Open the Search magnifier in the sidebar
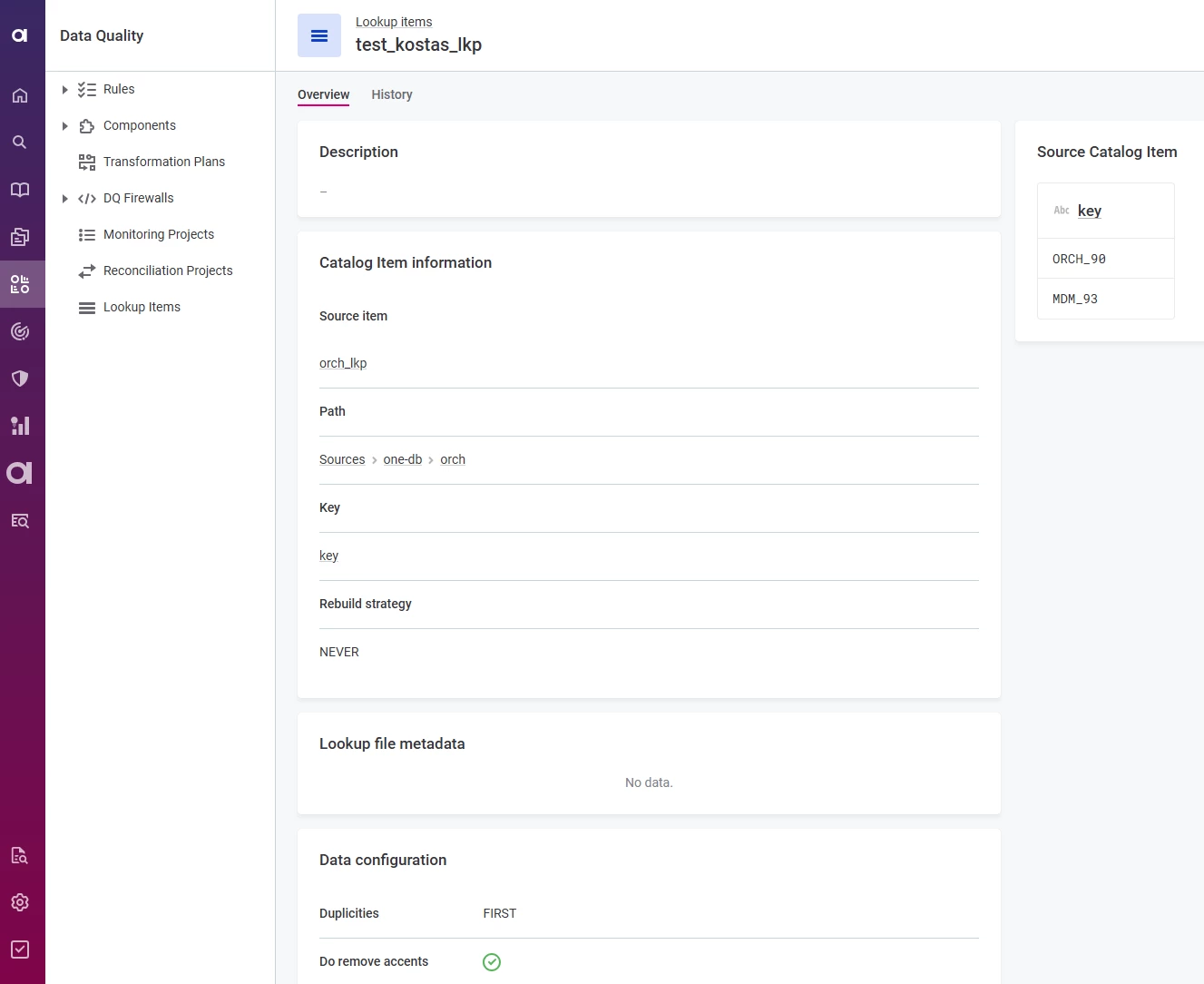 coord(20,143)
